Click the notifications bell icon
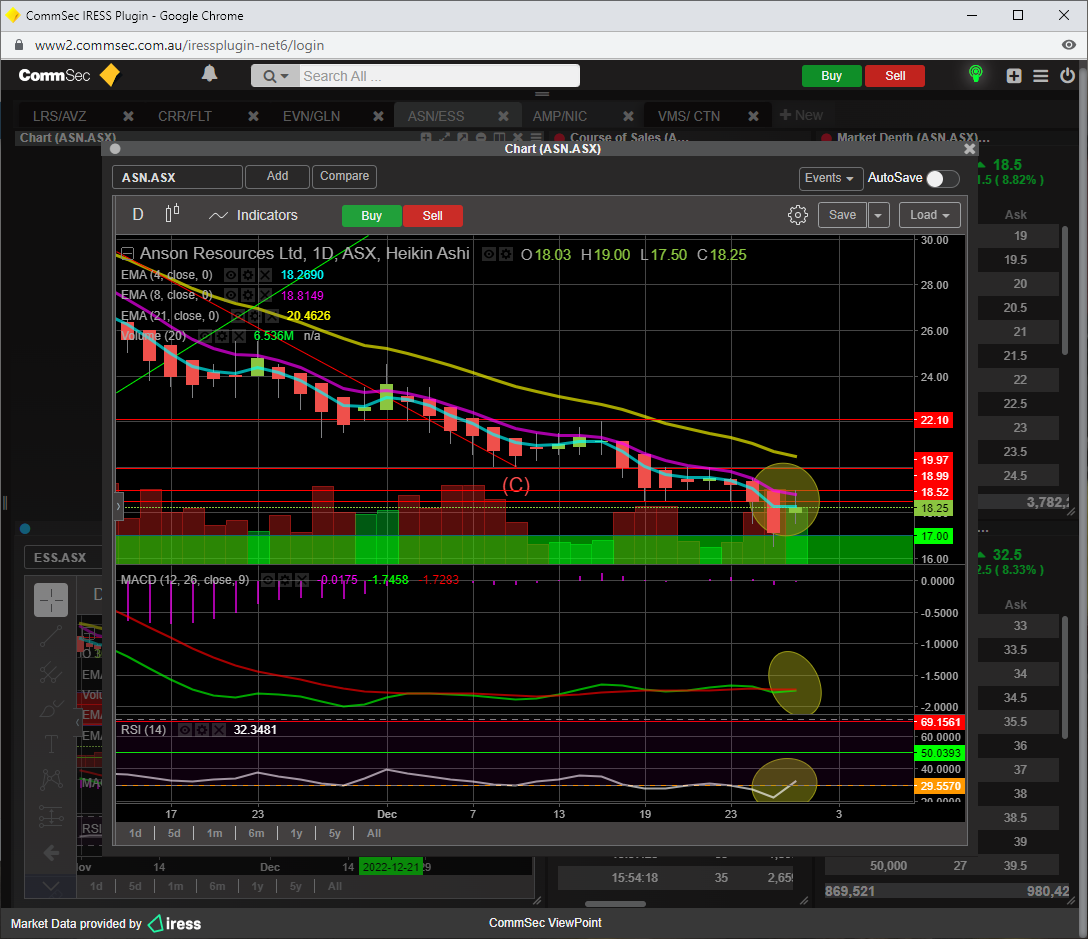 (x=209, y=74)
